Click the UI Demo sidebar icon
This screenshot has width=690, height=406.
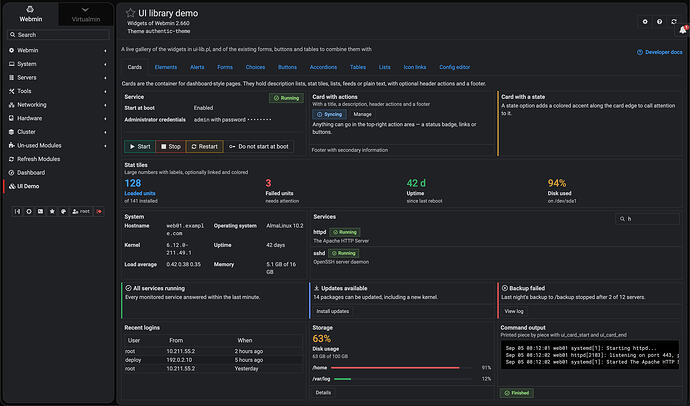tap(12, 187)
